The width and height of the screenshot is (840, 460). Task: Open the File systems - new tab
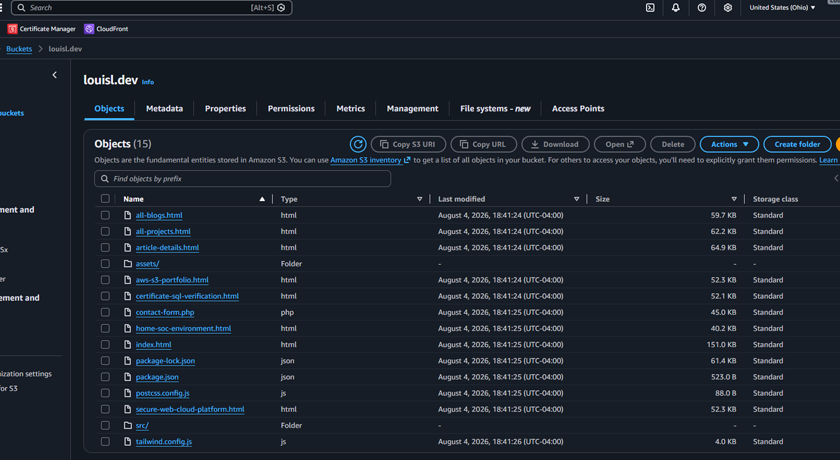pos(495,108)
